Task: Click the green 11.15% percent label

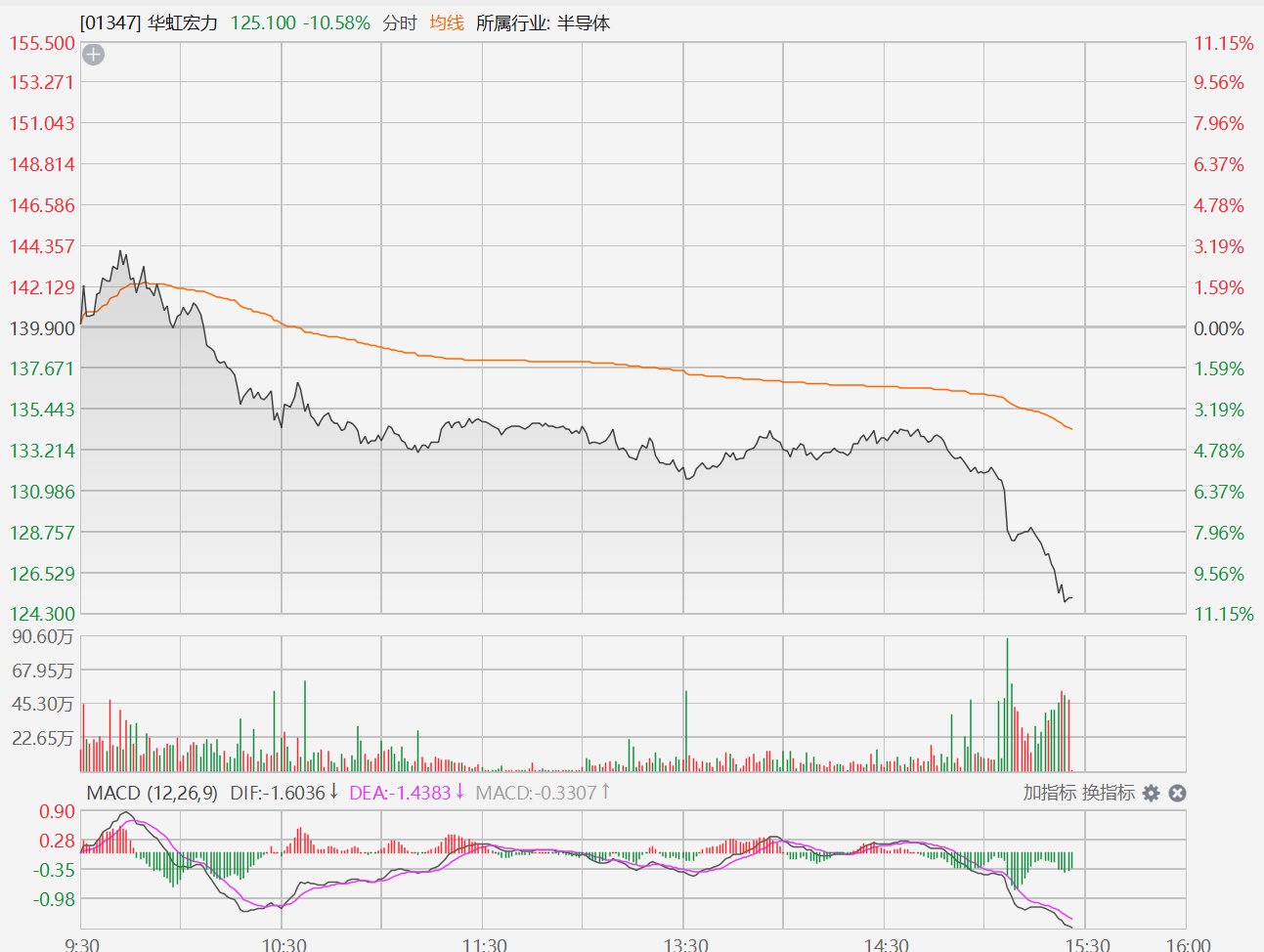Action: [1224, 614]
